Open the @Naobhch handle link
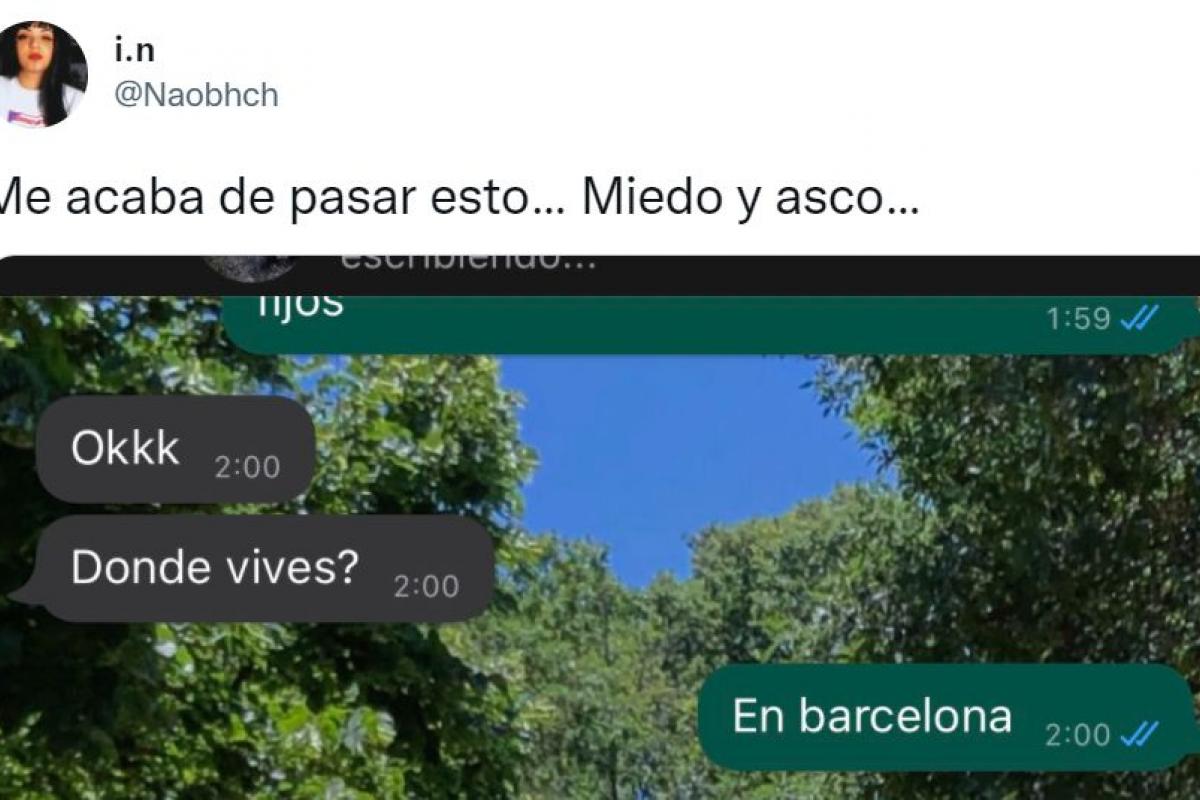Viewport: 1200px width, 800px height. coord(197,96)
